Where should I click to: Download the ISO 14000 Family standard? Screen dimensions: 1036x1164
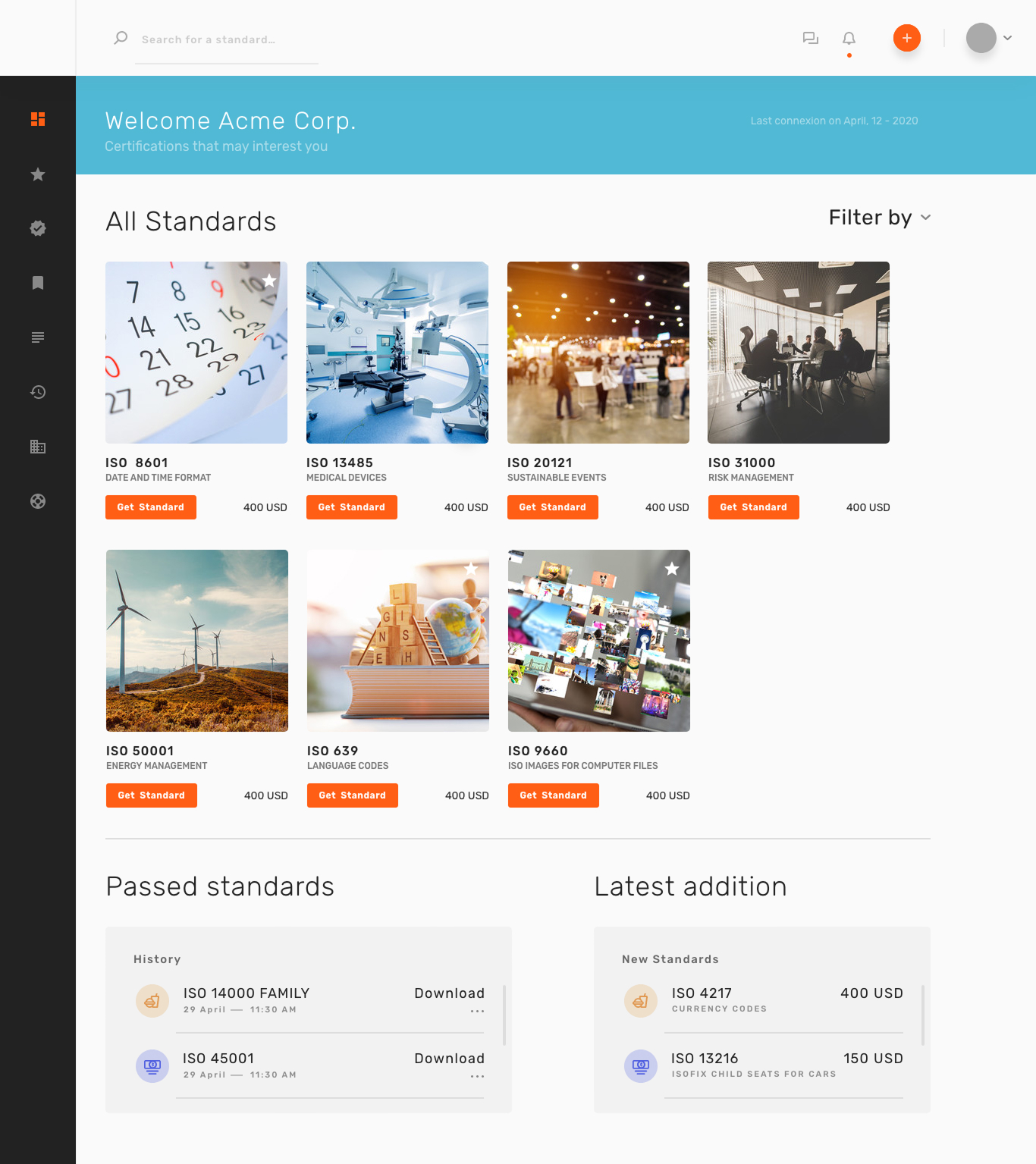(449, 993)
